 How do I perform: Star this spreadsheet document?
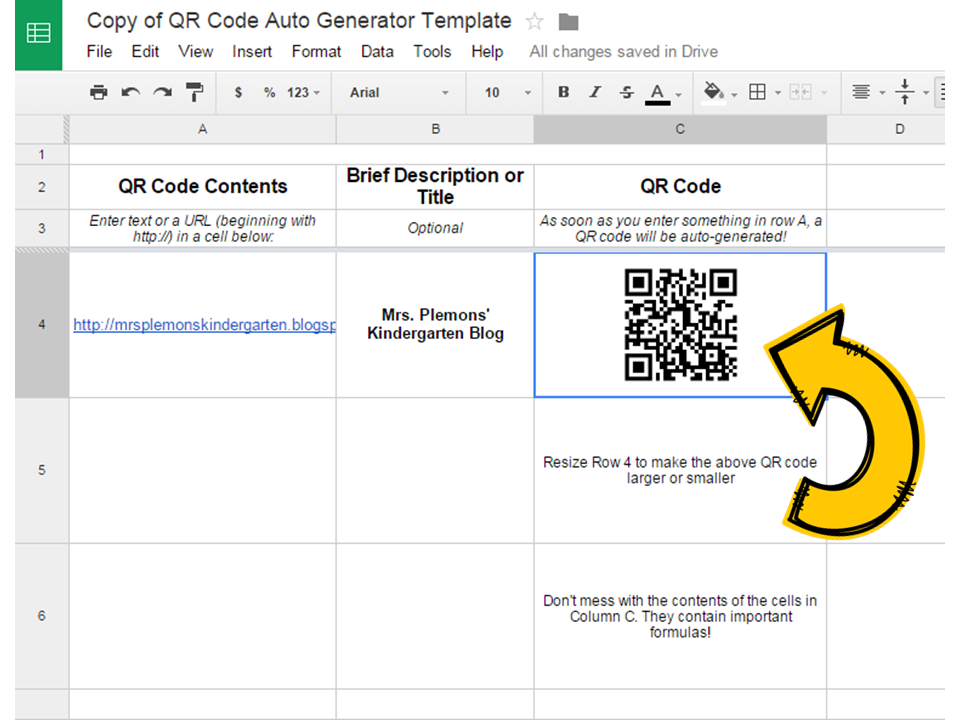(x=534, y=22)
